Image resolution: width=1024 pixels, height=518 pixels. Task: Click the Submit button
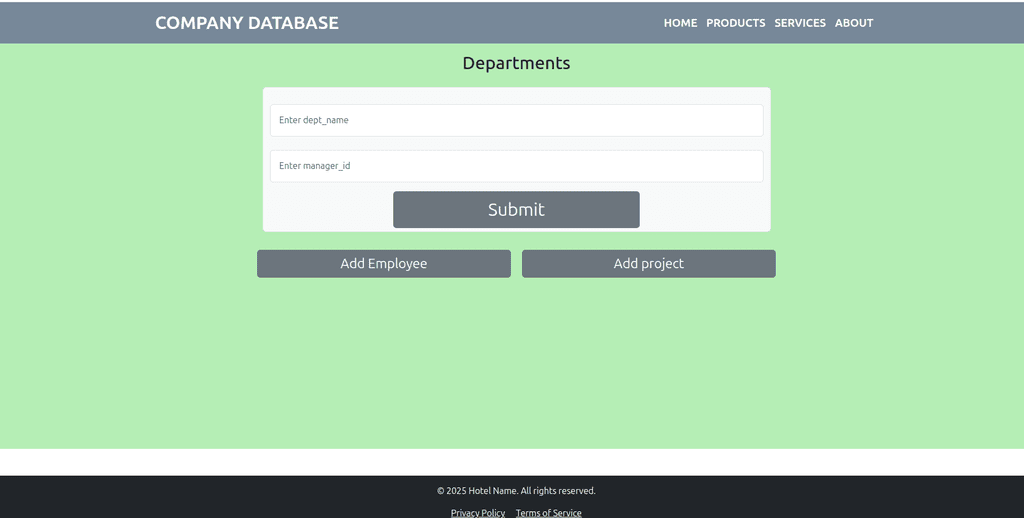click(x=516, y=210)
